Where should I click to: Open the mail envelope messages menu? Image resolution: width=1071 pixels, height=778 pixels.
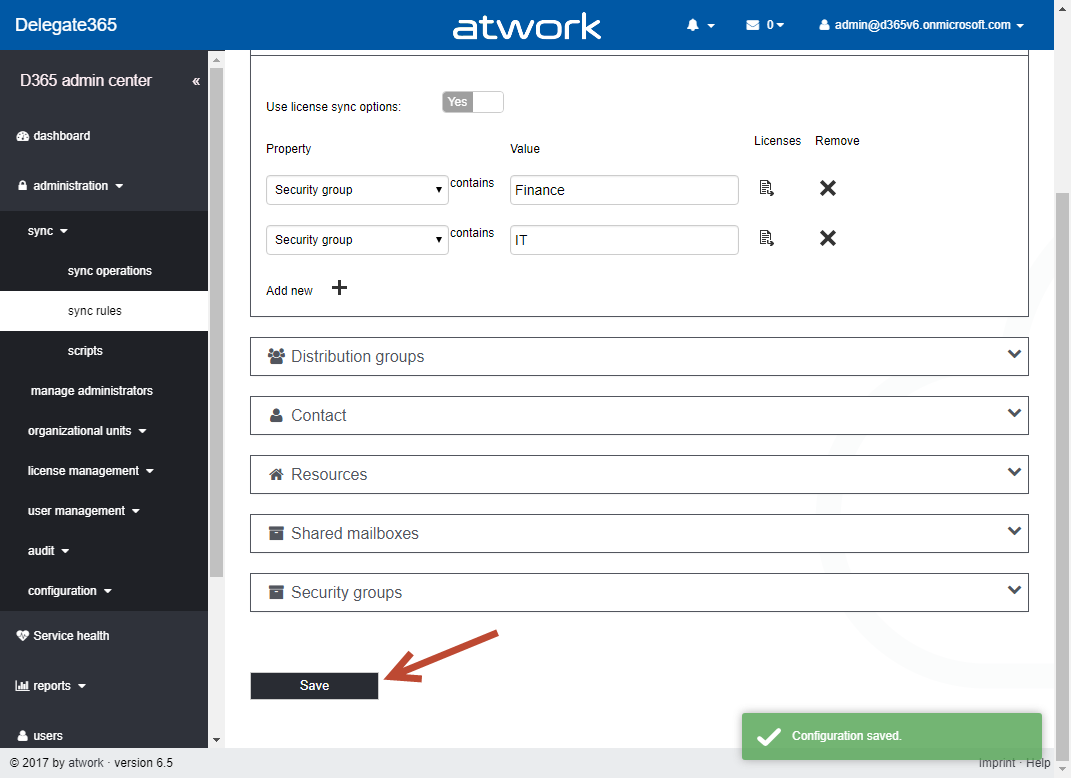tap(764, 25)
